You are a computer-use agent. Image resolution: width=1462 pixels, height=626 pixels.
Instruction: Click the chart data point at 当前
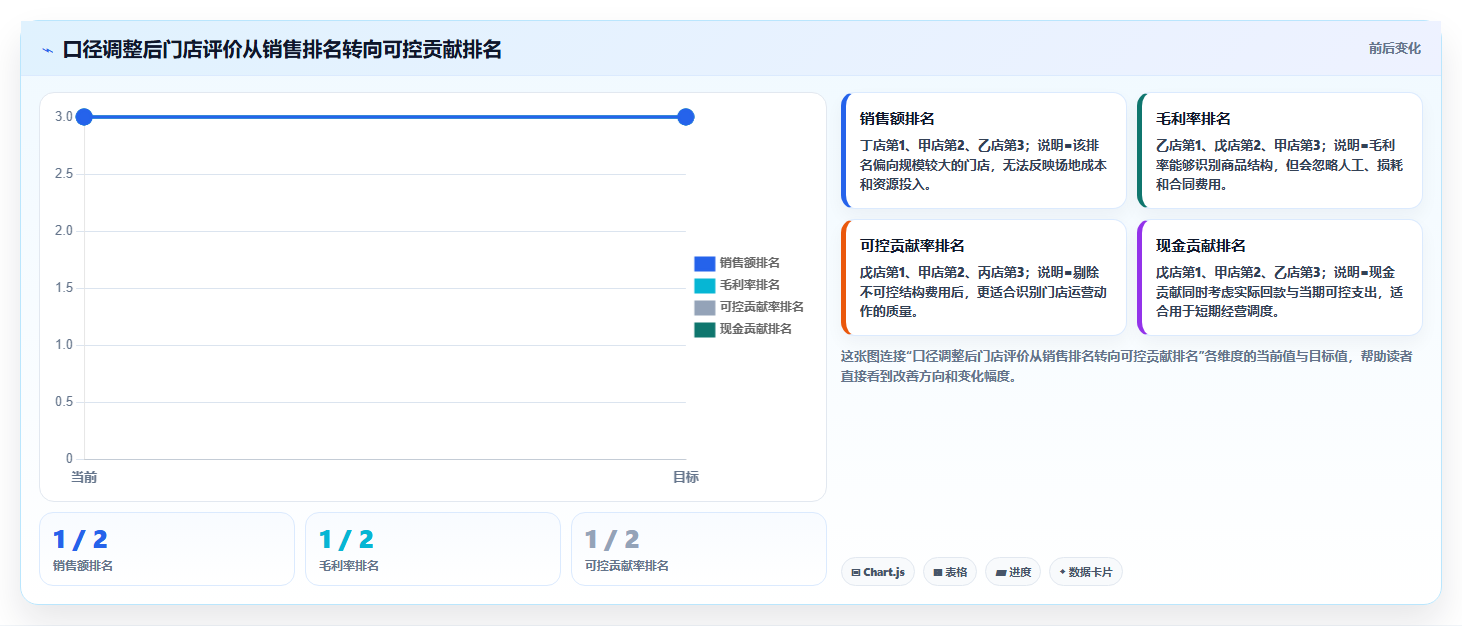(x=84, y=117)
